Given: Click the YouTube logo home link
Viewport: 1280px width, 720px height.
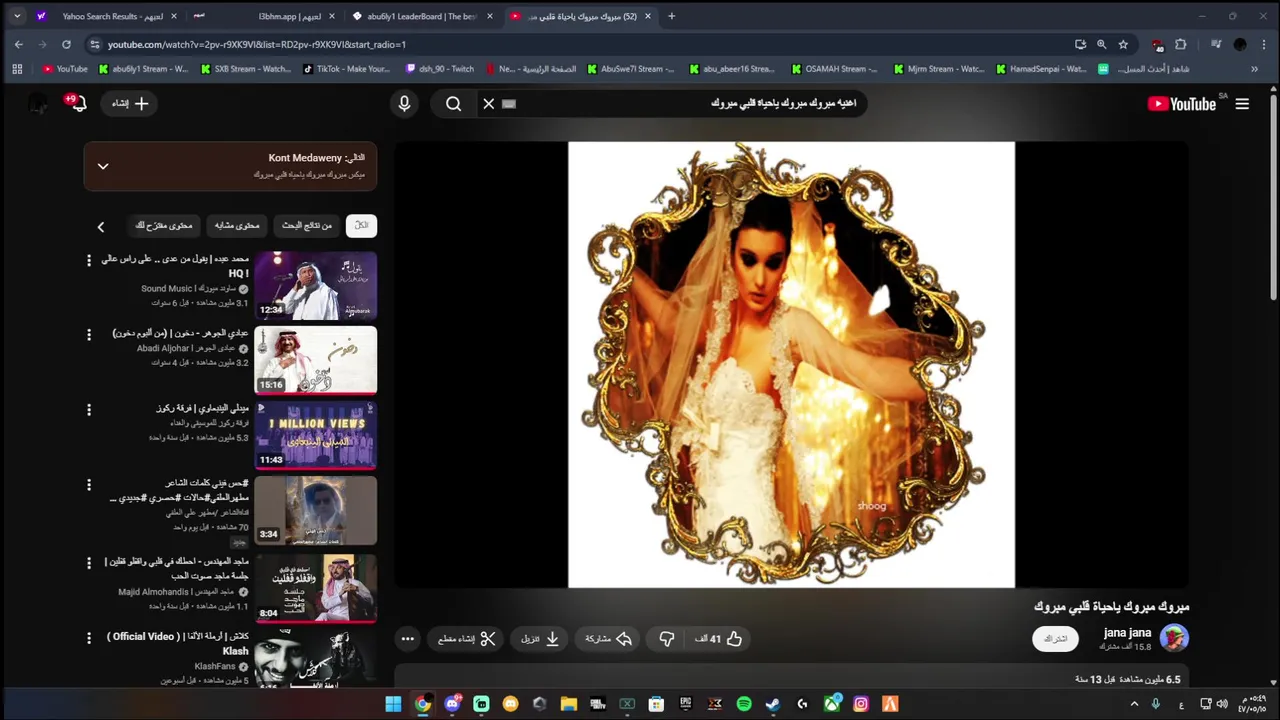Looking at the screenshot, I should [1181, 104].
